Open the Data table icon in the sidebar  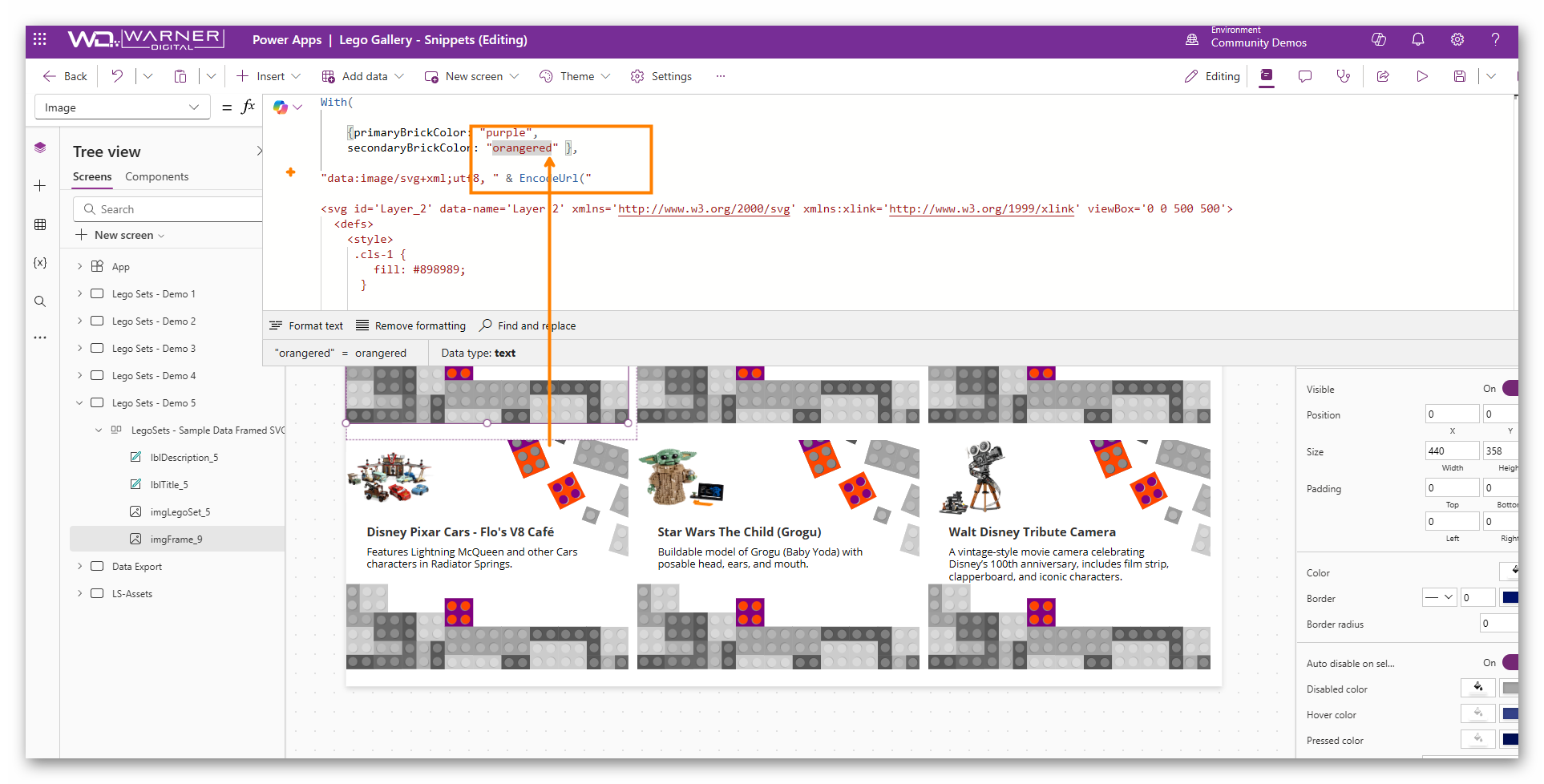pos(40,224)
